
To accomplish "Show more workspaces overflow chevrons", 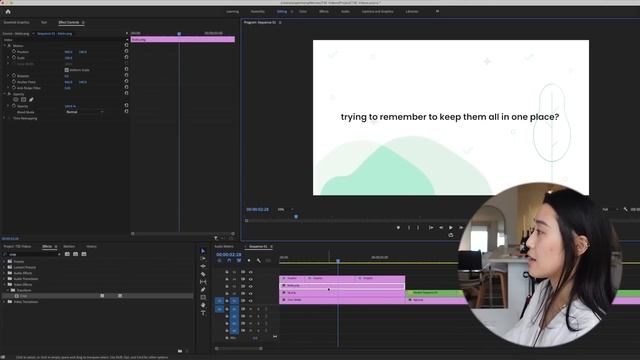I will (x=438, y=11).
